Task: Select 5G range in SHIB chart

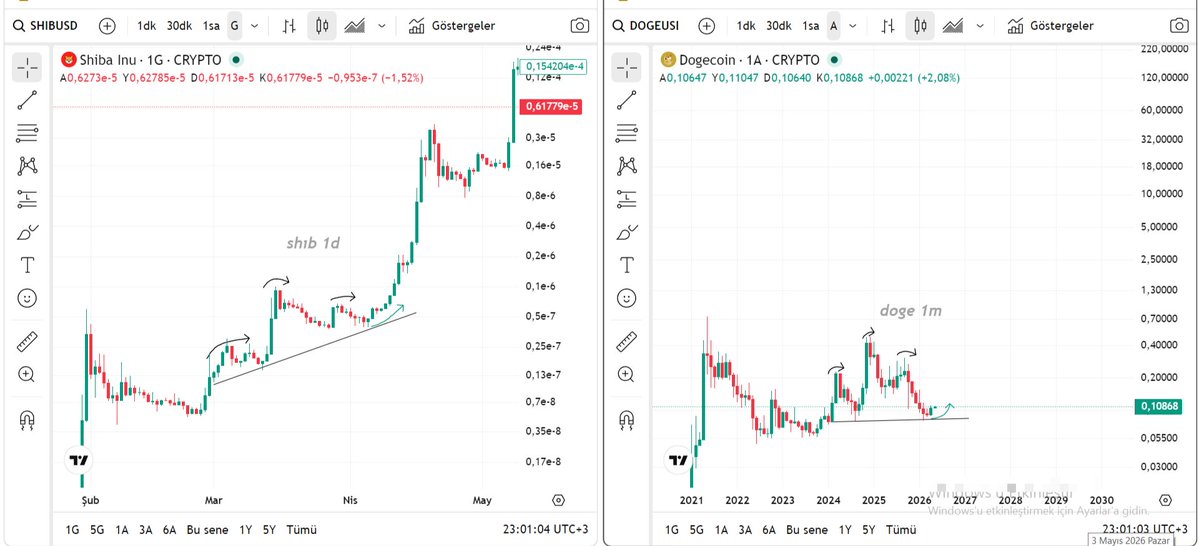Action: (97, 529)
